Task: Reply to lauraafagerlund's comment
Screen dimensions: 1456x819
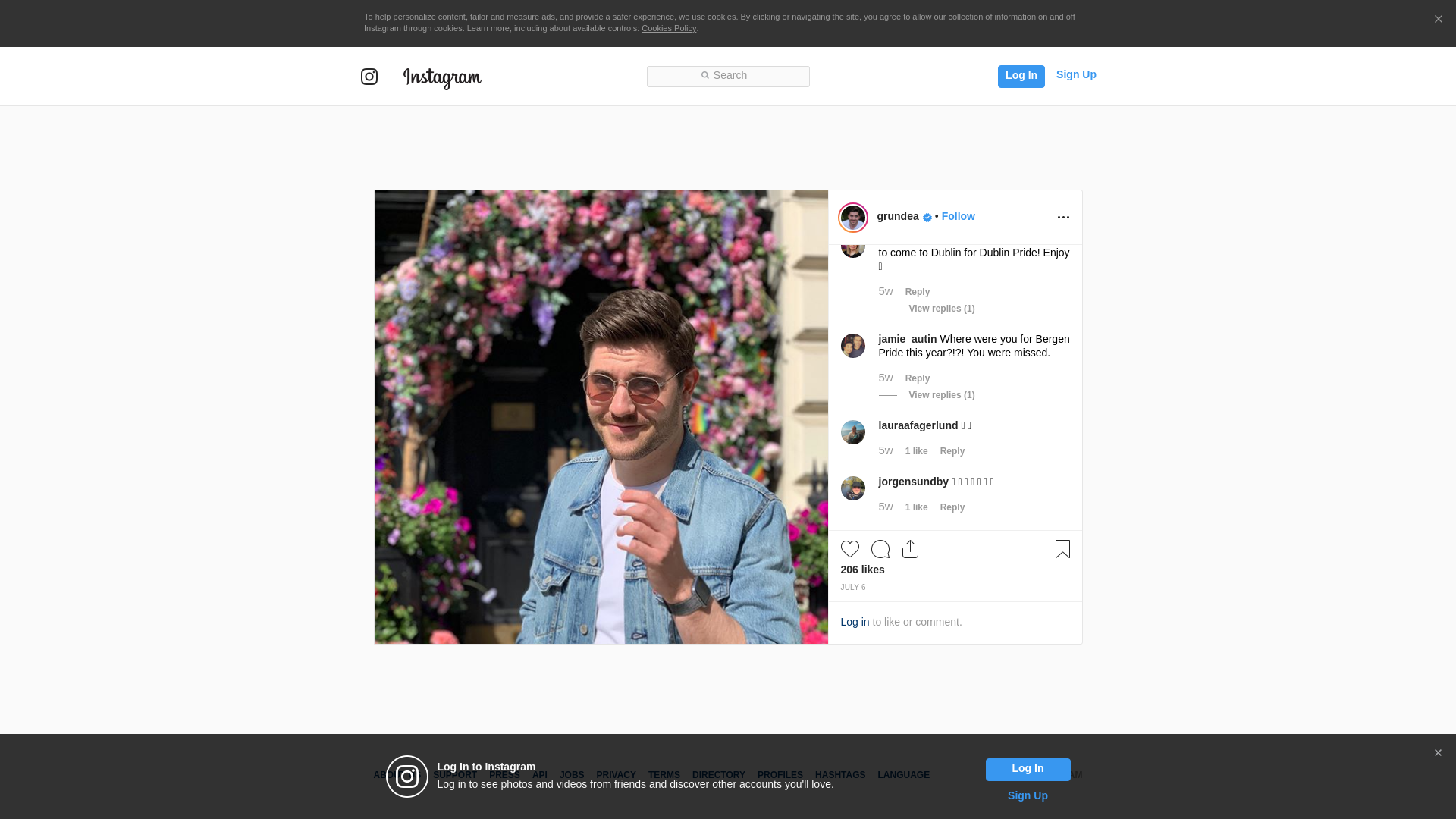Action: [x=952, y=451]
